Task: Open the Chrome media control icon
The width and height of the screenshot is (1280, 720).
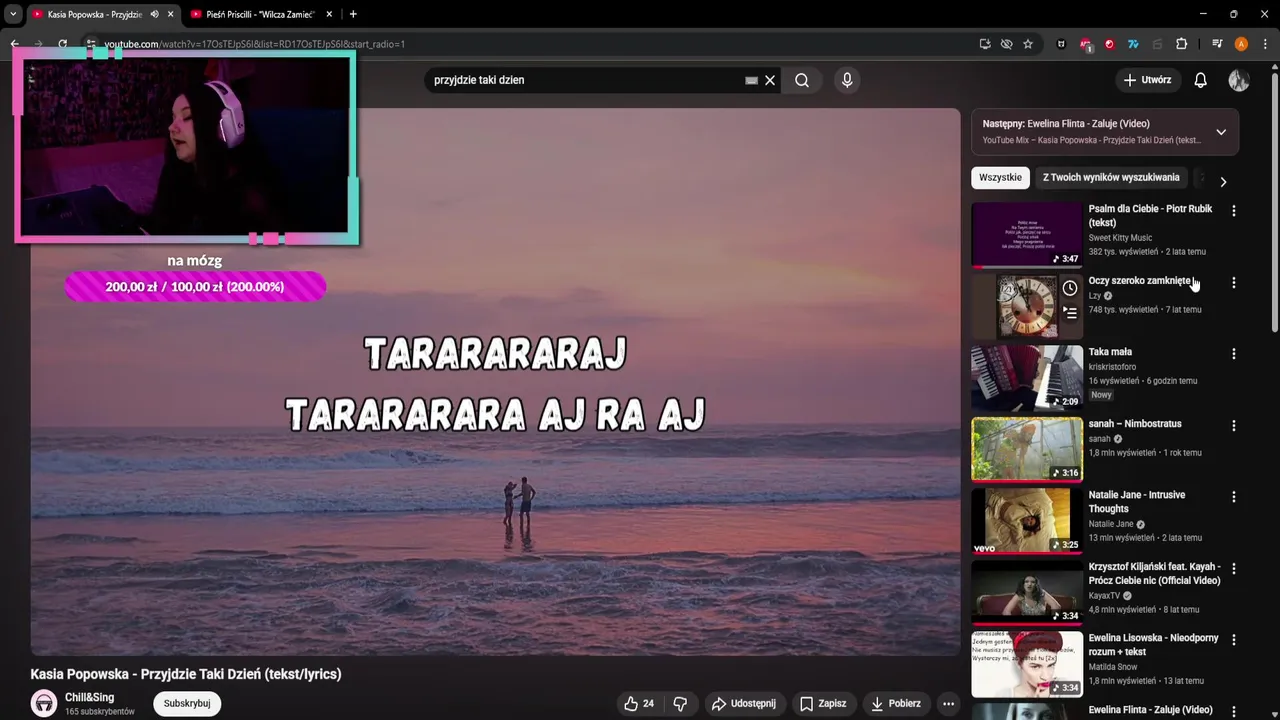Action: point(1217,44)
